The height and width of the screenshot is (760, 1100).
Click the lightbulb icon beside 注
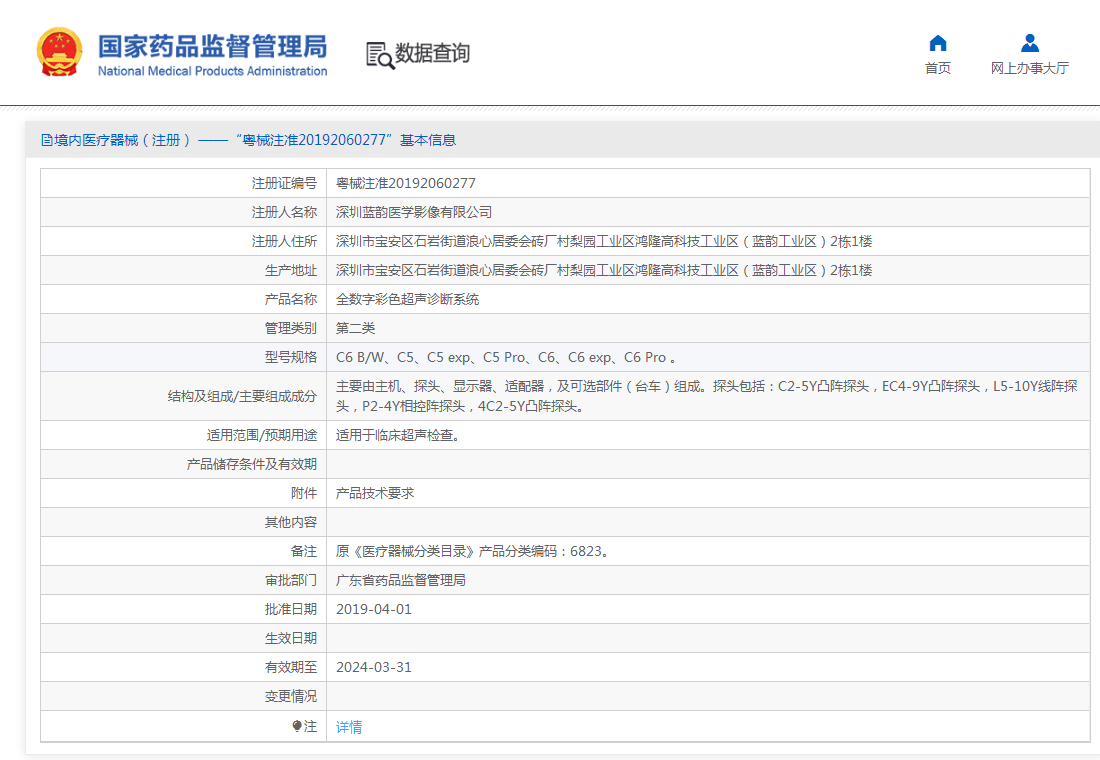[x=297, y=726]
